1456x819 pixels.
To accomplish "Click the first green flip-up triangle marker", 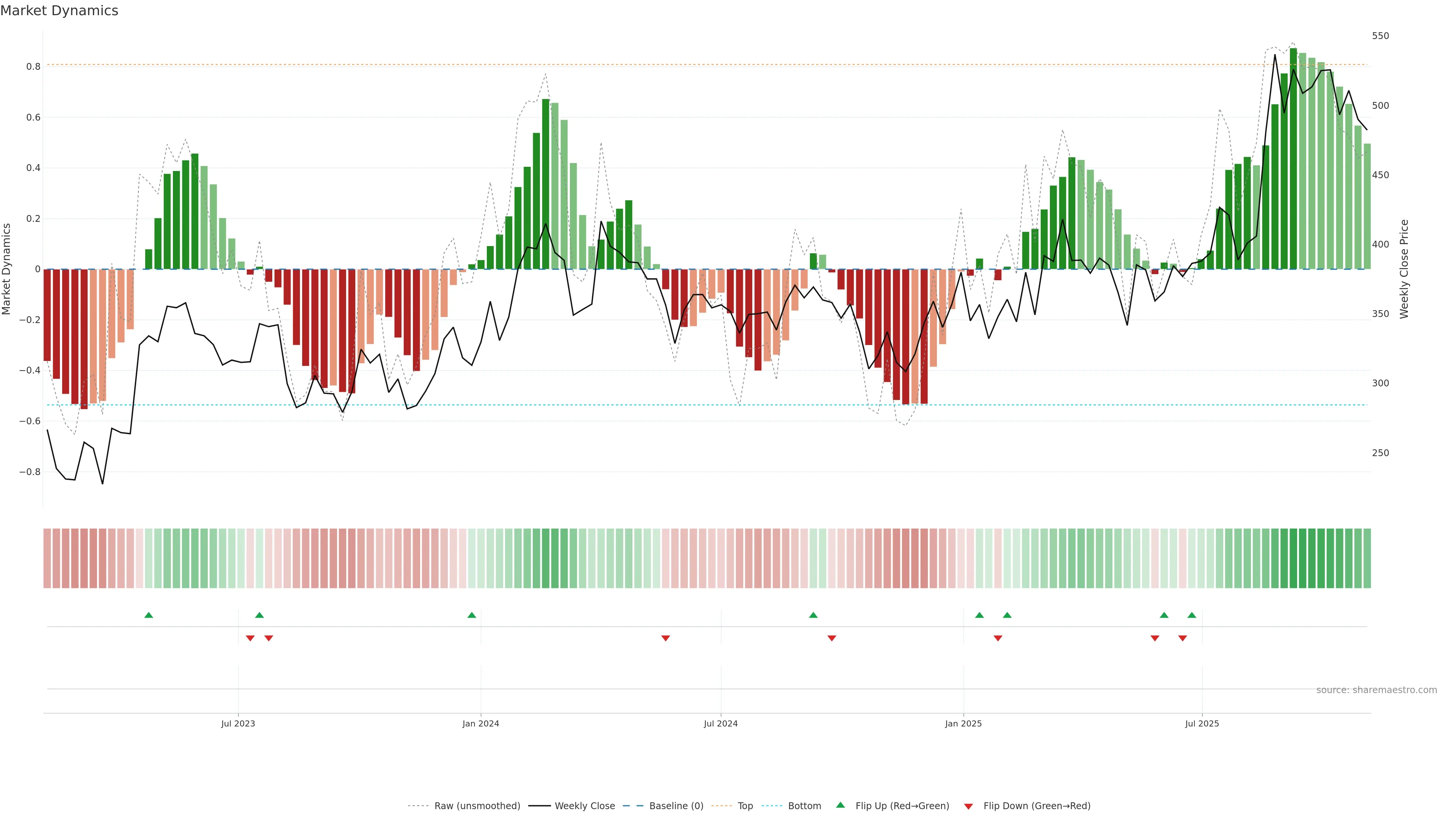I will [x=149, y=615].
